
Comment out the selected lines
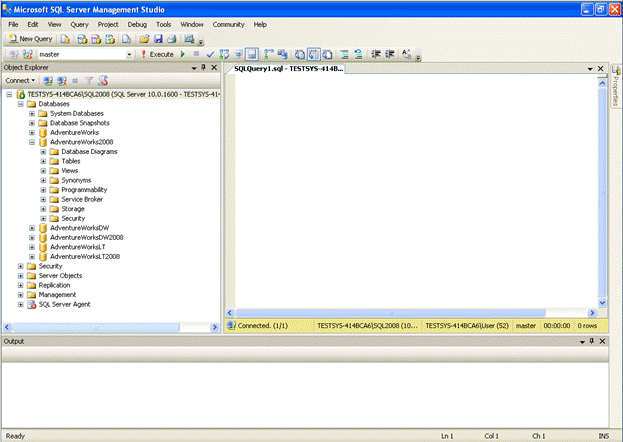(345, 54)
